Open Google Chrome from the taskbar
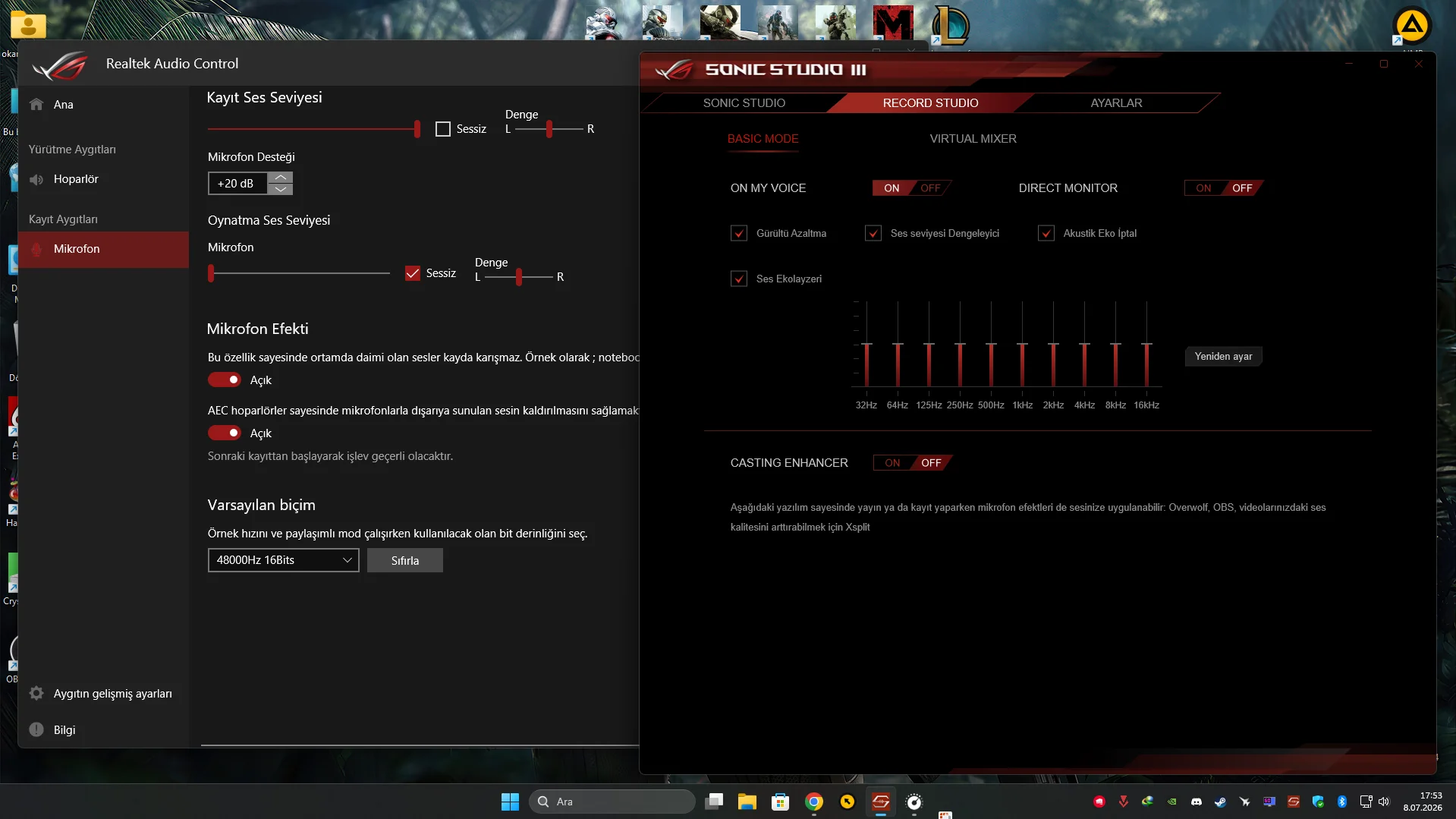Screen dimensions: 1456x819 pyautogui.click(x=814, y=802)
